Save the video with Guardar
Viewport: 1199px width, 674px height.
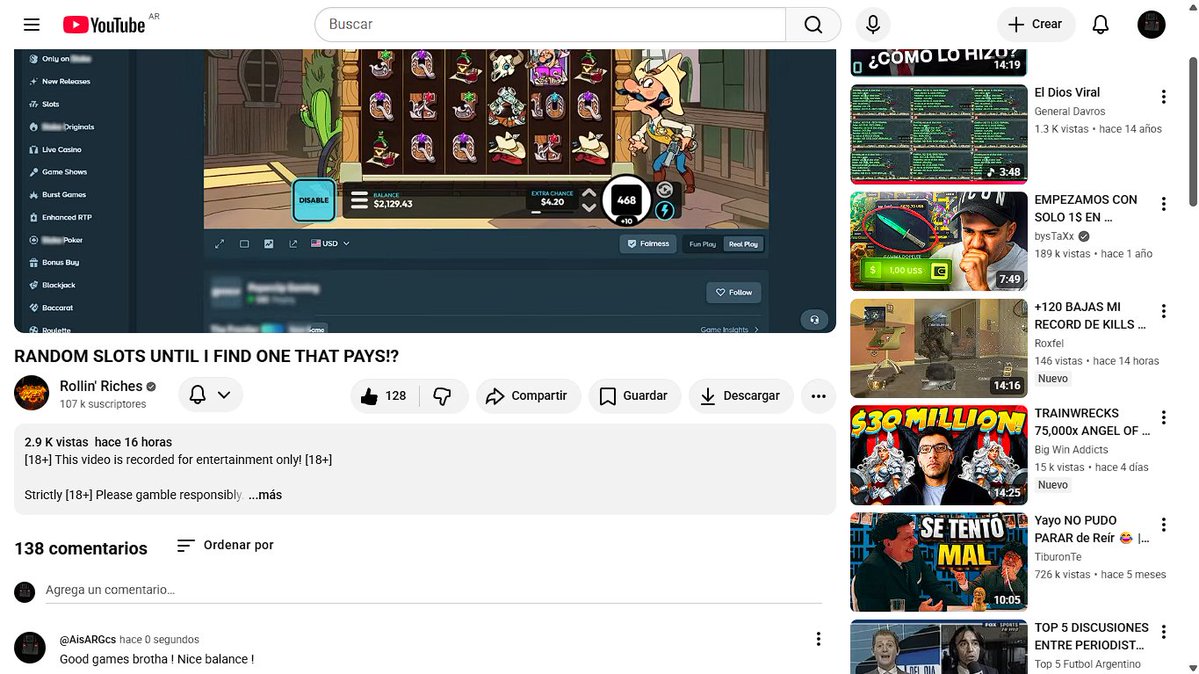click(x=634, y=396)
